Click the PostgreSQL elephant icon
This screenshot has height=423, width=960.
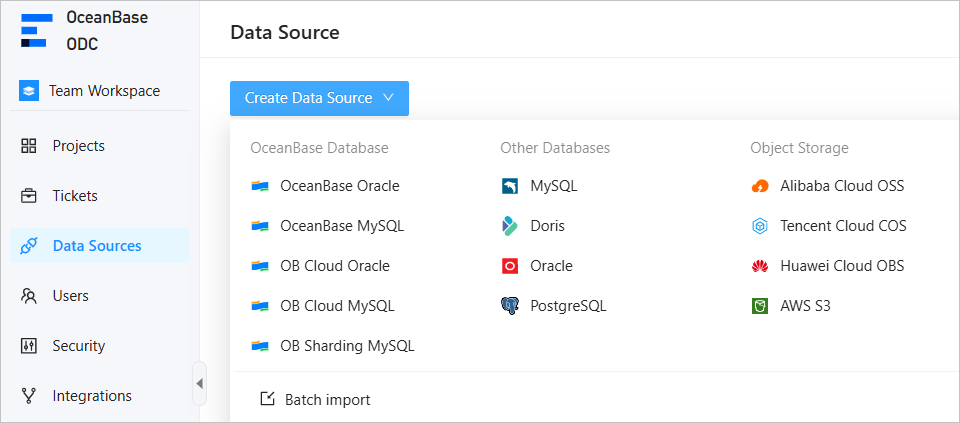pyautogui.click(x=510, y=306)
